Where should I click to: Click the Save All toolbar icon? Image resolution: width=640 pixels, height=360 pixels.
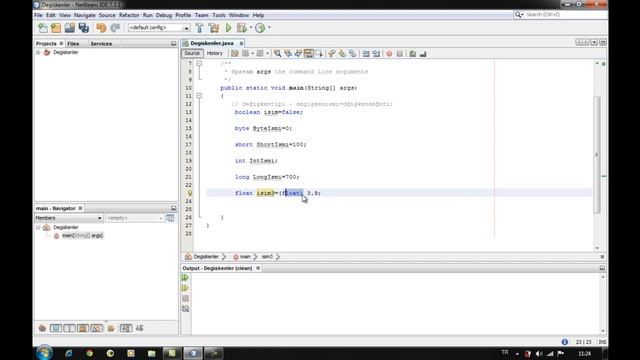pyautogui.click(x=84, y=28)
